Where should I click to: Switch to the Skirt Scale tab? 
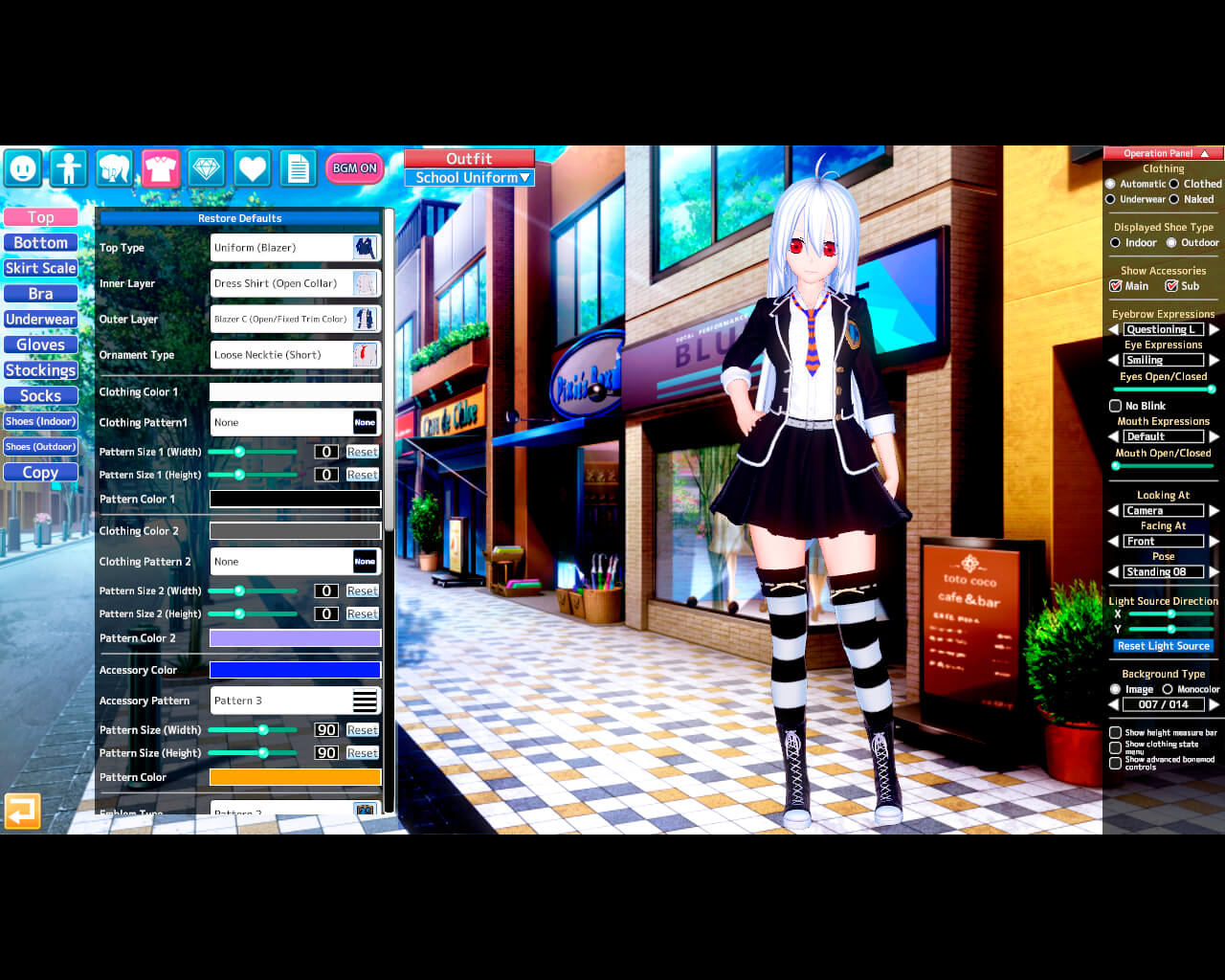[40, 268]
